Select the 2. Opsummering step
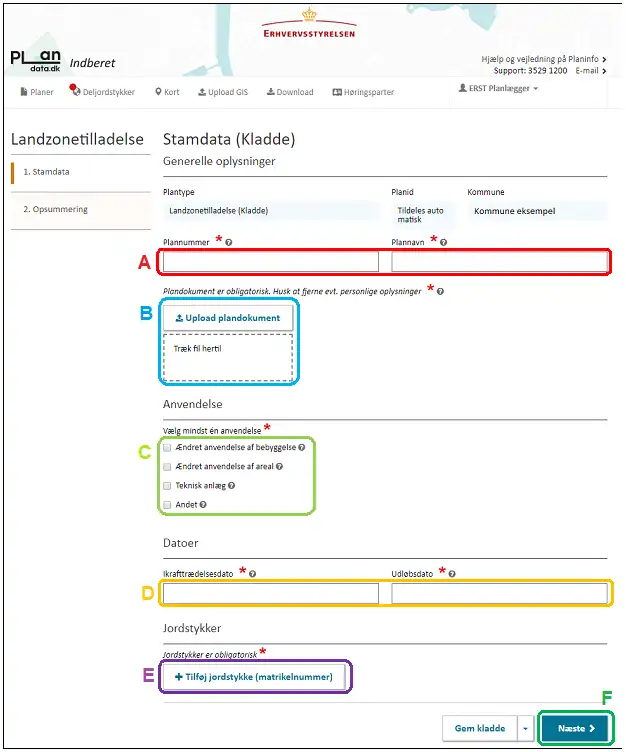The width and height of the screenshot is (626, 752). pyautogui.click(x=55, y=210)
